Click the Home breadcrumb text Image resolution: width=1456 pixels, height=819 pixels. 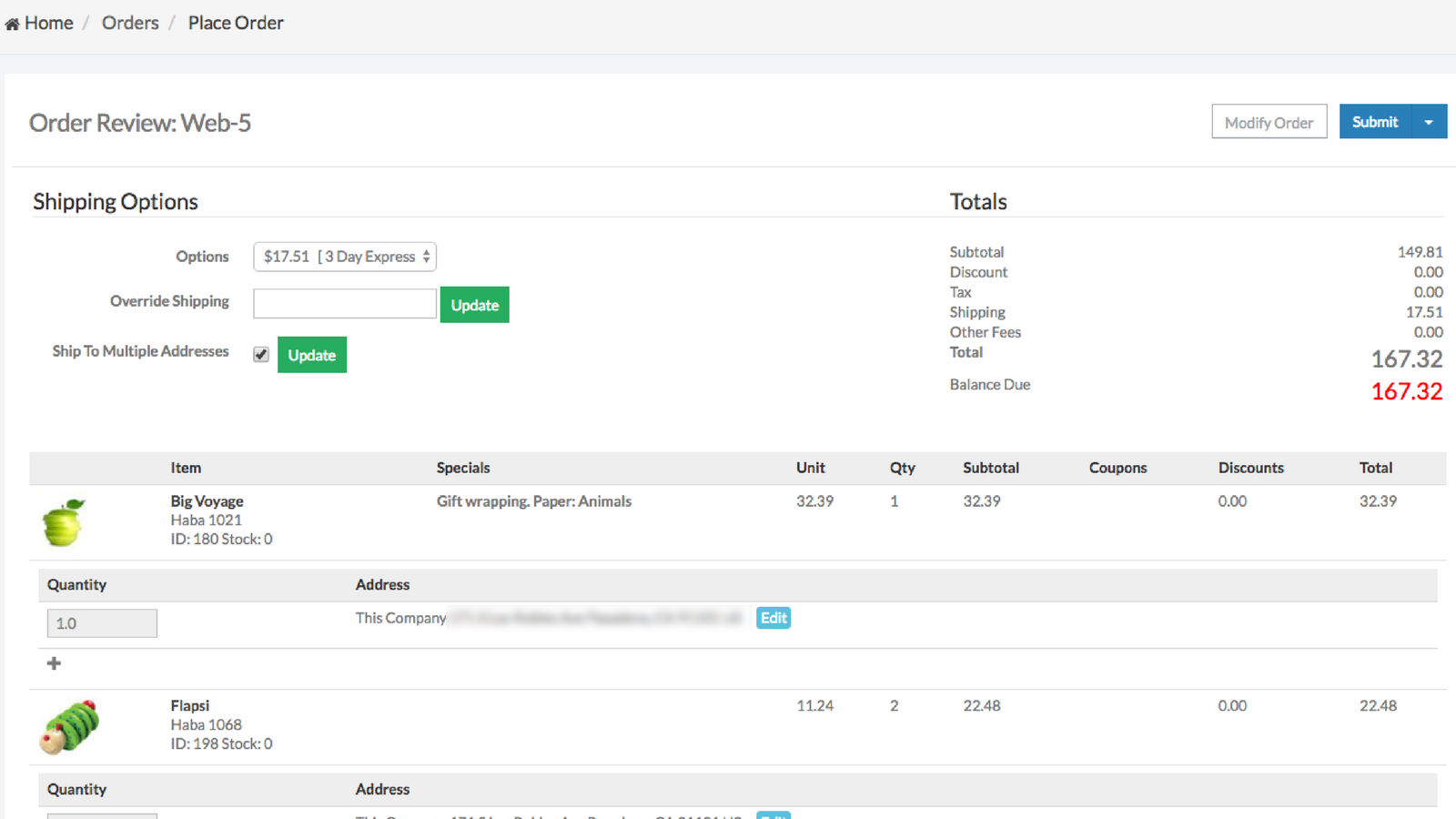tap(49, 23)
